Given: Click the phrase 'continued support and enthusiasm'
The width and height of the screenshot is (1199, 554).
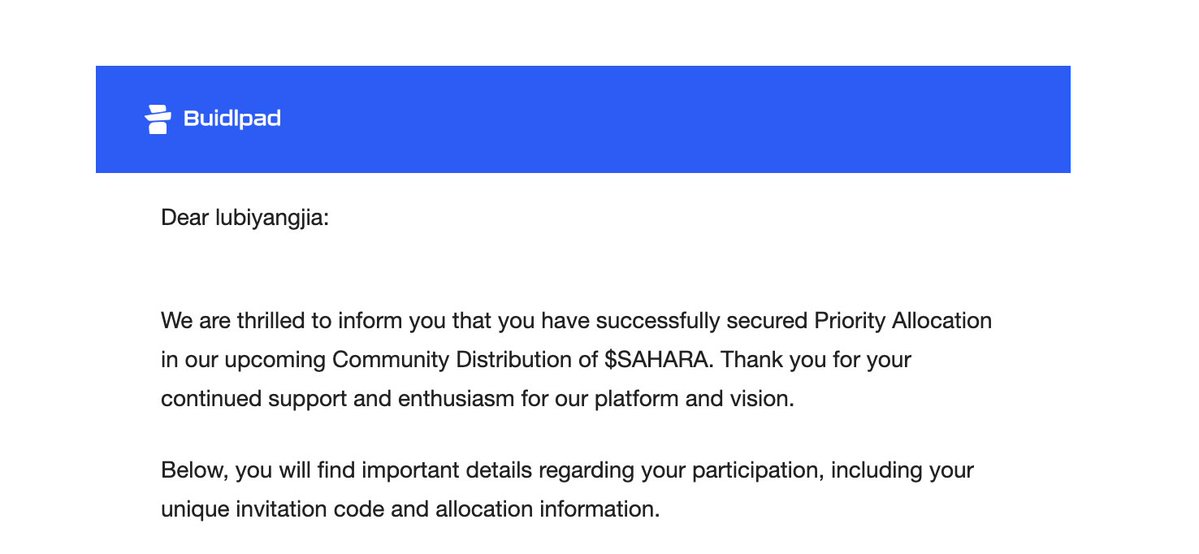Looking at the screenshot, I should click(x=337, y=399).
